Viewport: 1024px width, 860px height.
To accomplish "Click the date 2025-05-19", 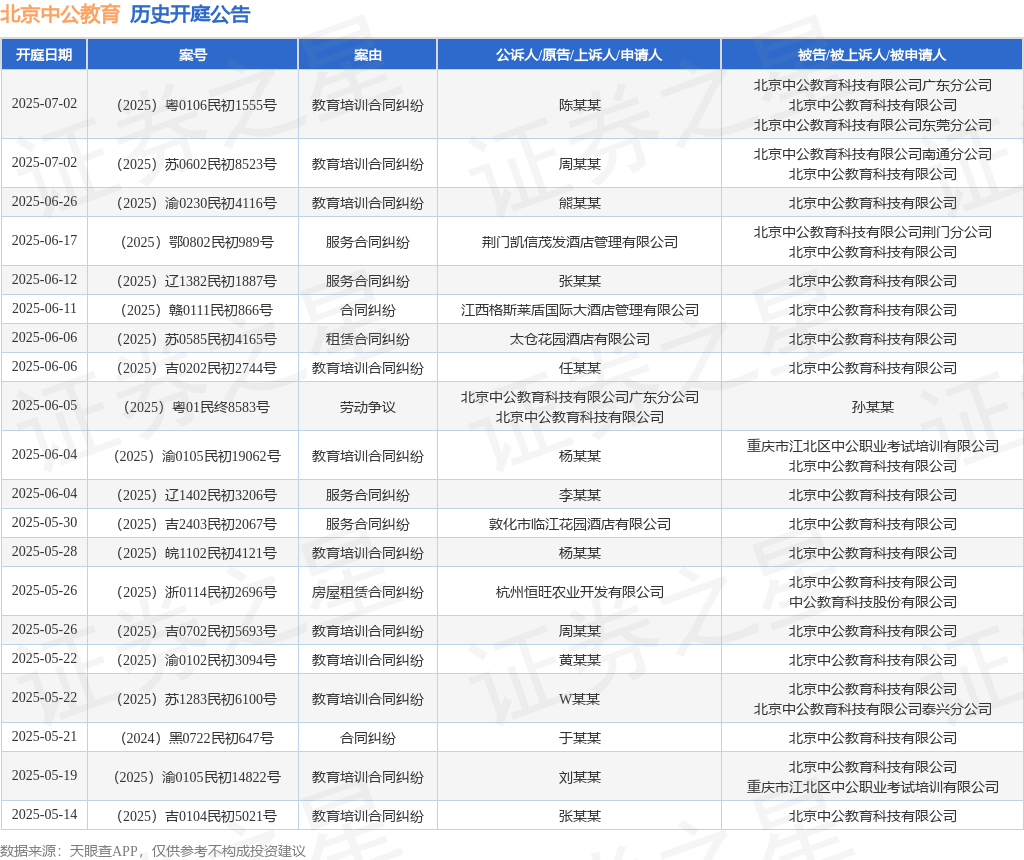I will (x=44, y=776).
